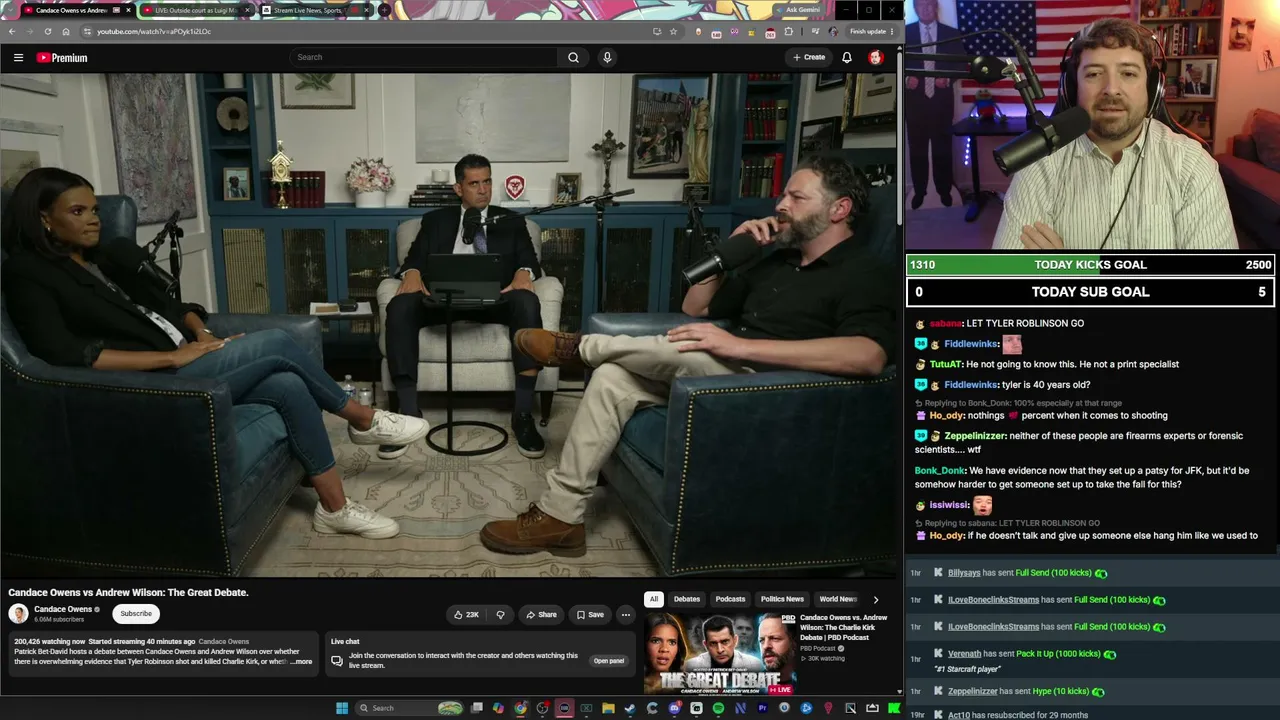Show more filter chips with right chevron
Image resolution: width=1280 pixels, height=720 pixels.
876,599
